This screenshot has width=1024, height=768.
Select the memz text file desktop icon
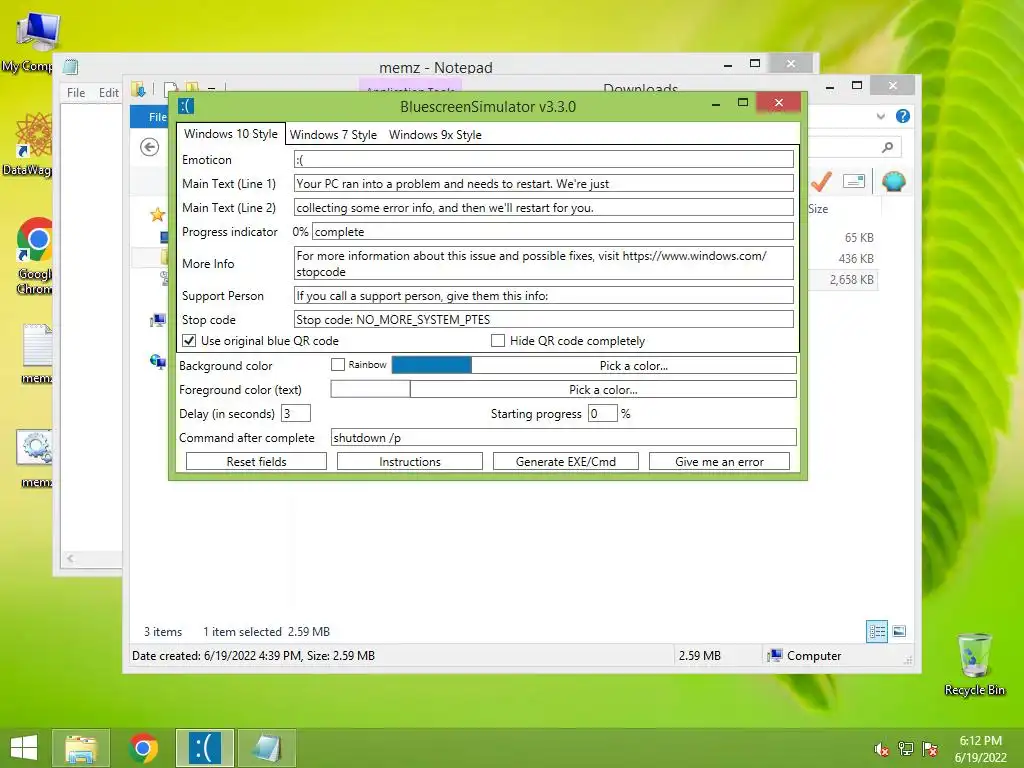(x=37, y=353)
